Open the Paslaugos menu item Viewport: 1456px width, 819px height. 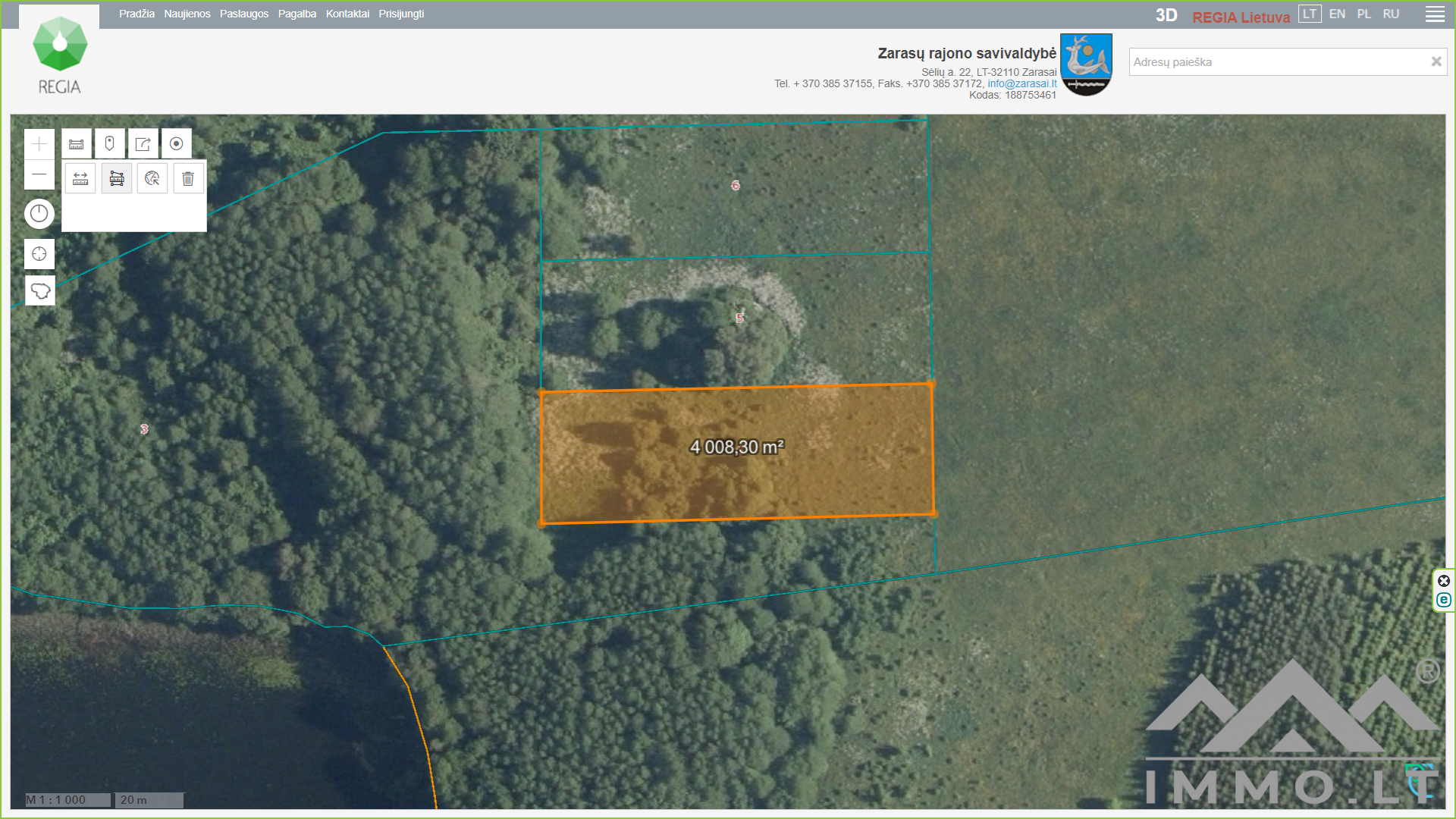(244, 14)
